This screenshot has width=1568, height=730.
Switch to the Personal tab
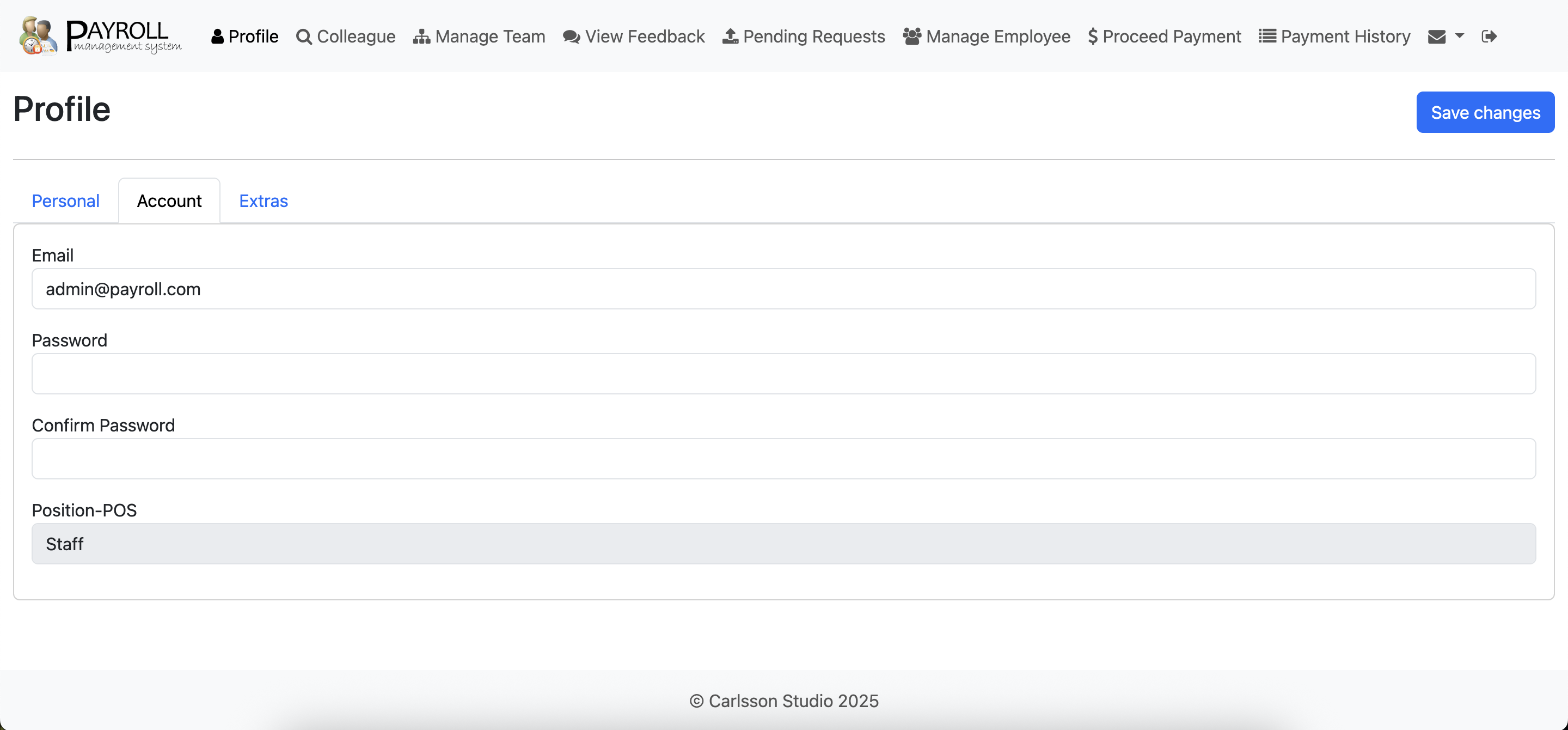click(x=66, y=201)
